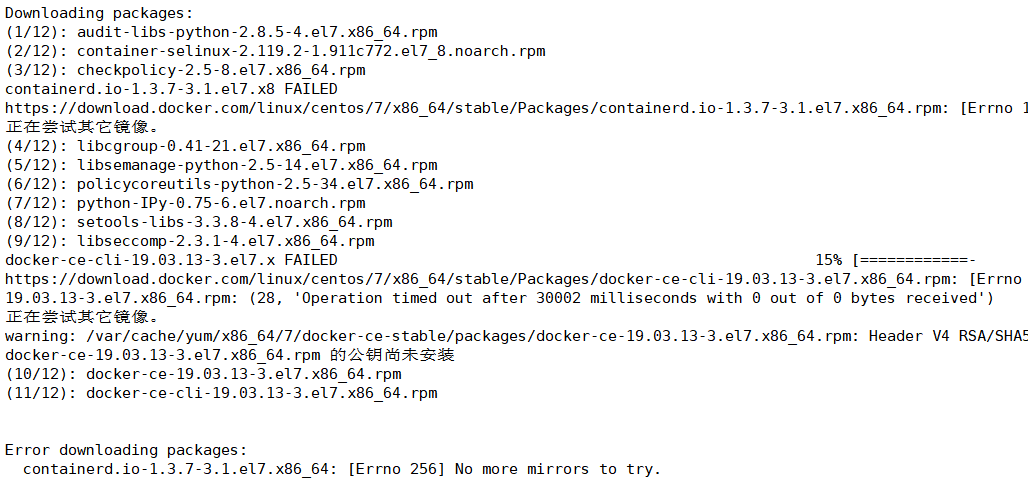Click the libsemanage-python package line
This screenshot has width=1028, height=488.
coord(221,165)
